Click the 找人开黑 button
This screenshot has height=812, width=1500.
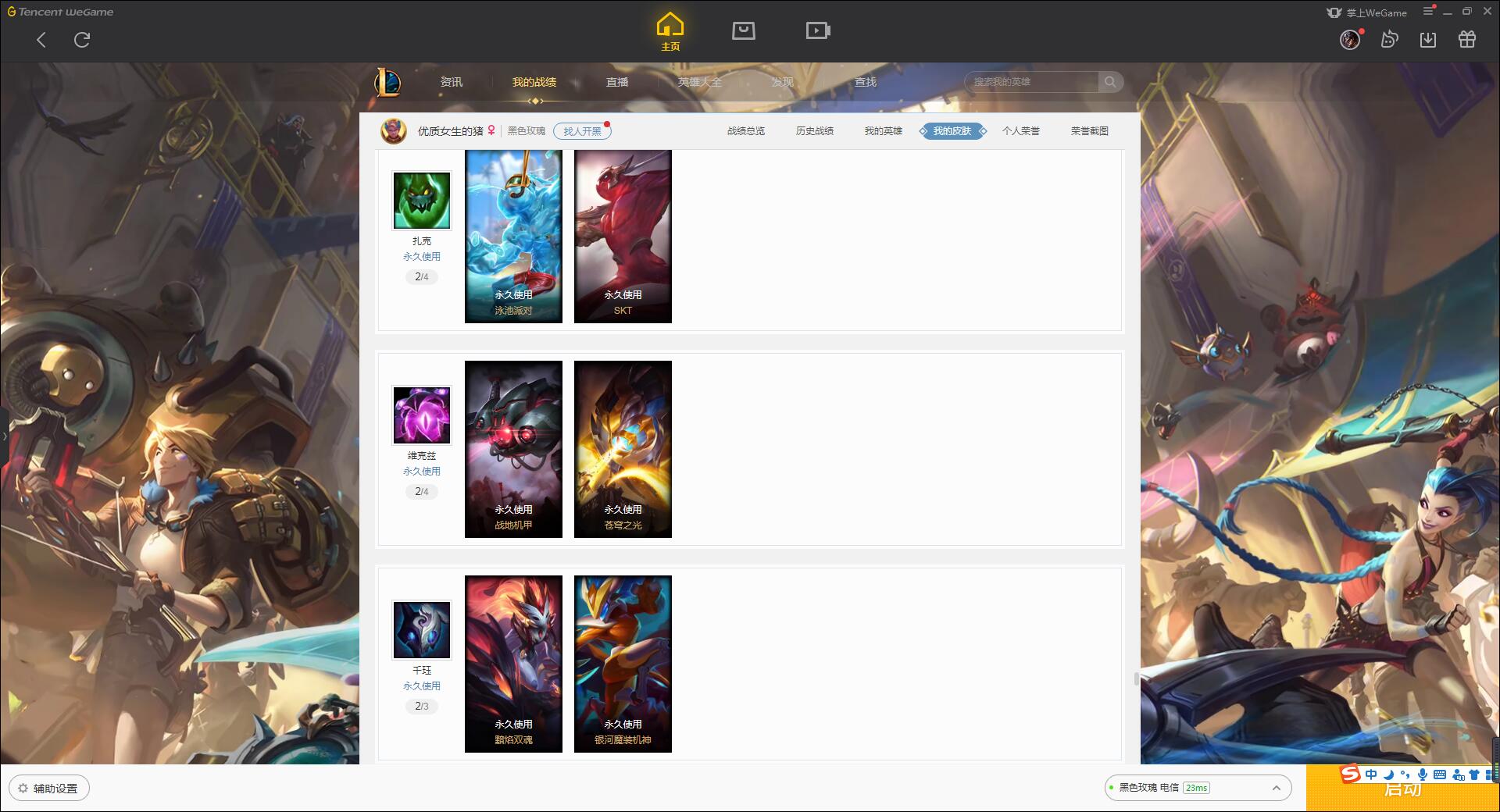pos(582,131)
